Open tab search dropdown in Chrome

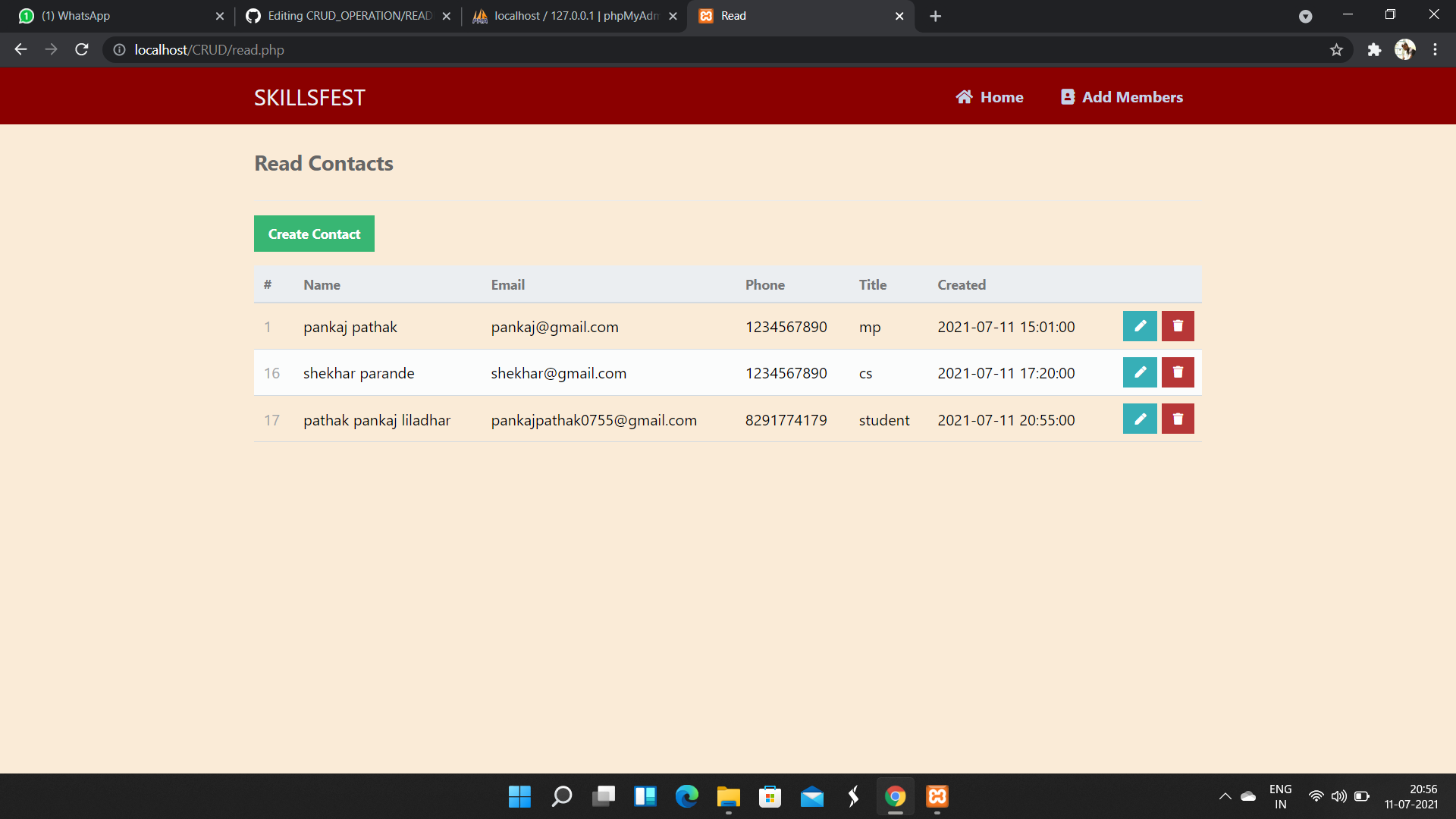point(1305,16)
